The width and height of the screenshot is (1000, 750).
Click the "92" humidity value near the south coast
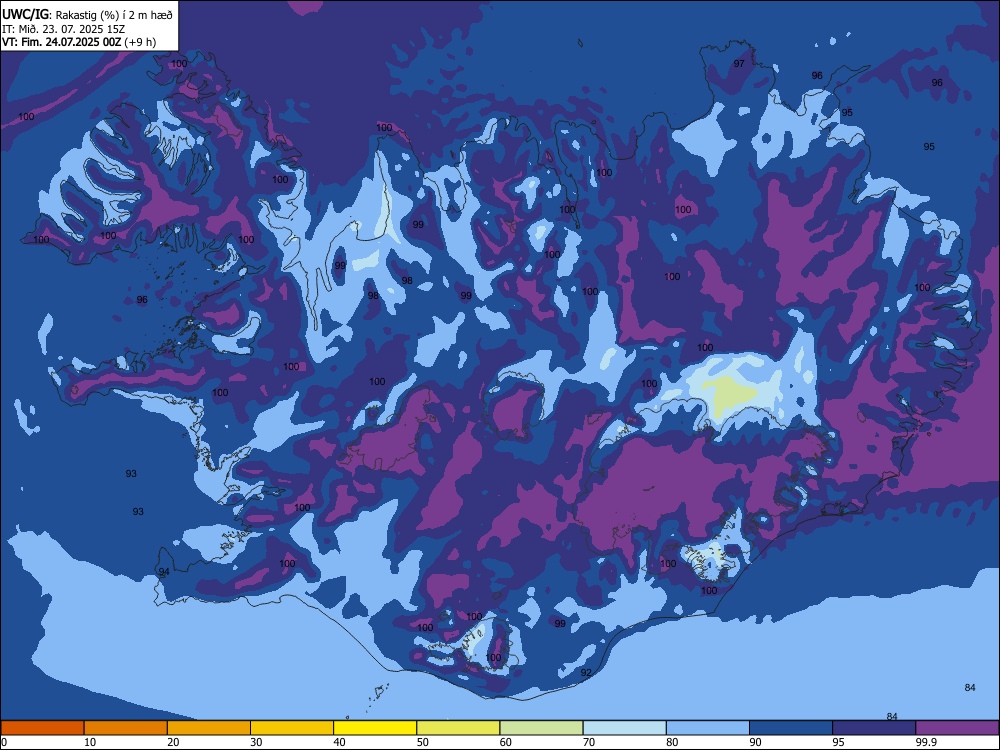click(x=586, y=672)
